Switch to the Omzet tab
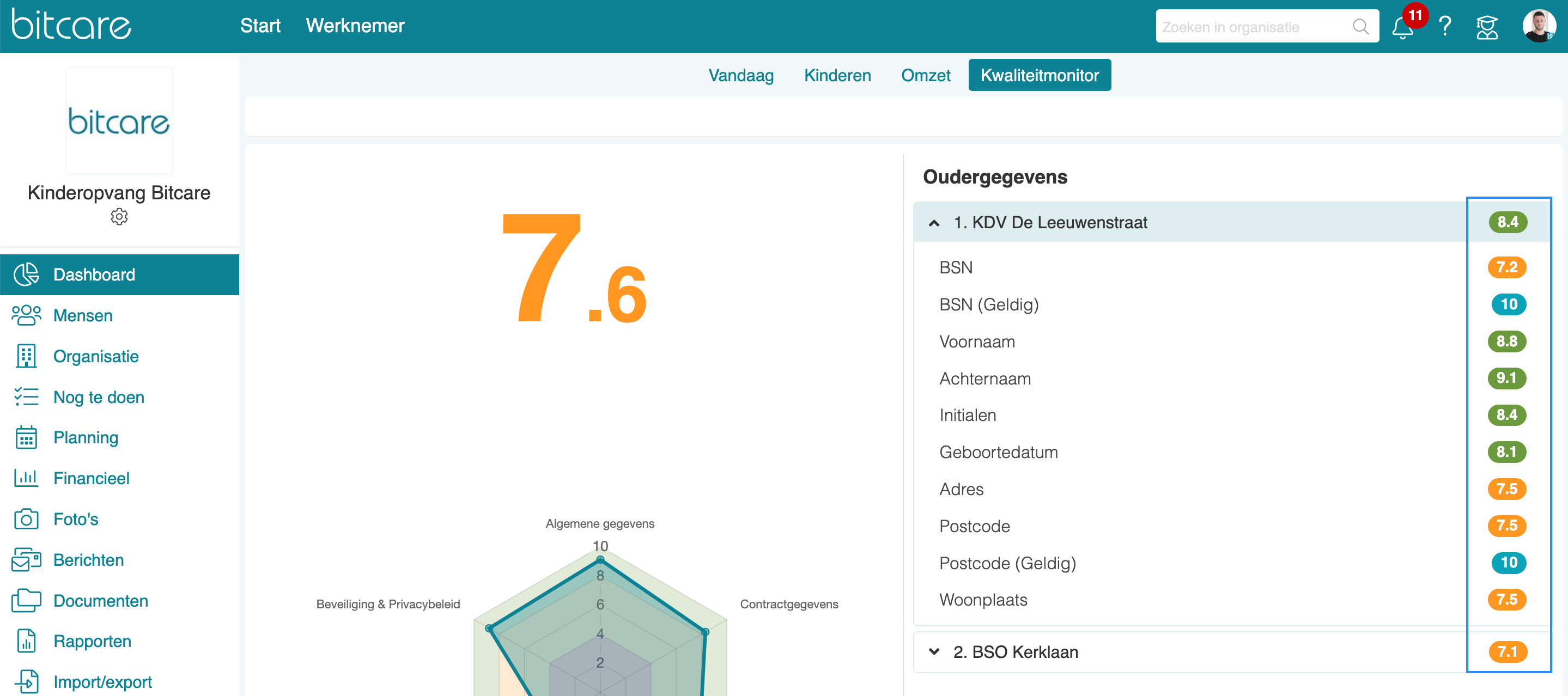 click(x=925, y=75)
